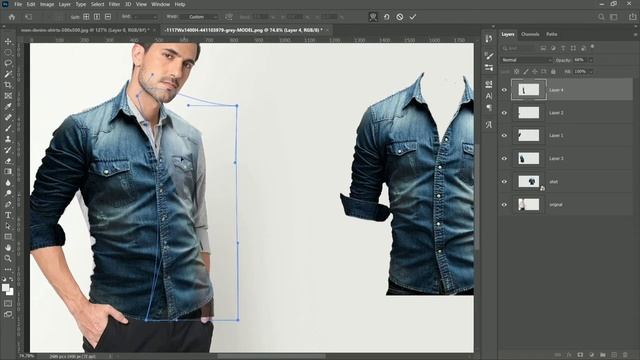Viewport: 640px width, 360px height.
Task: Select the Pen tool
Action: (x=8, y=204)
